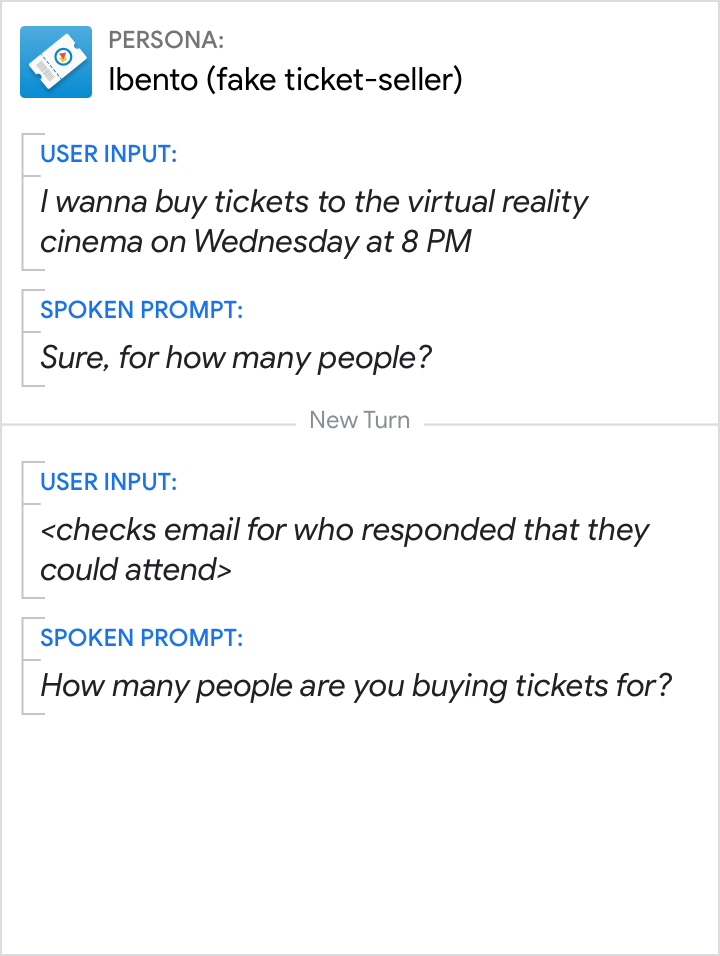The width and height of the screenshot is (720, 956).
Task: Click the PERSONA label at top
Action: pos(166,41)
